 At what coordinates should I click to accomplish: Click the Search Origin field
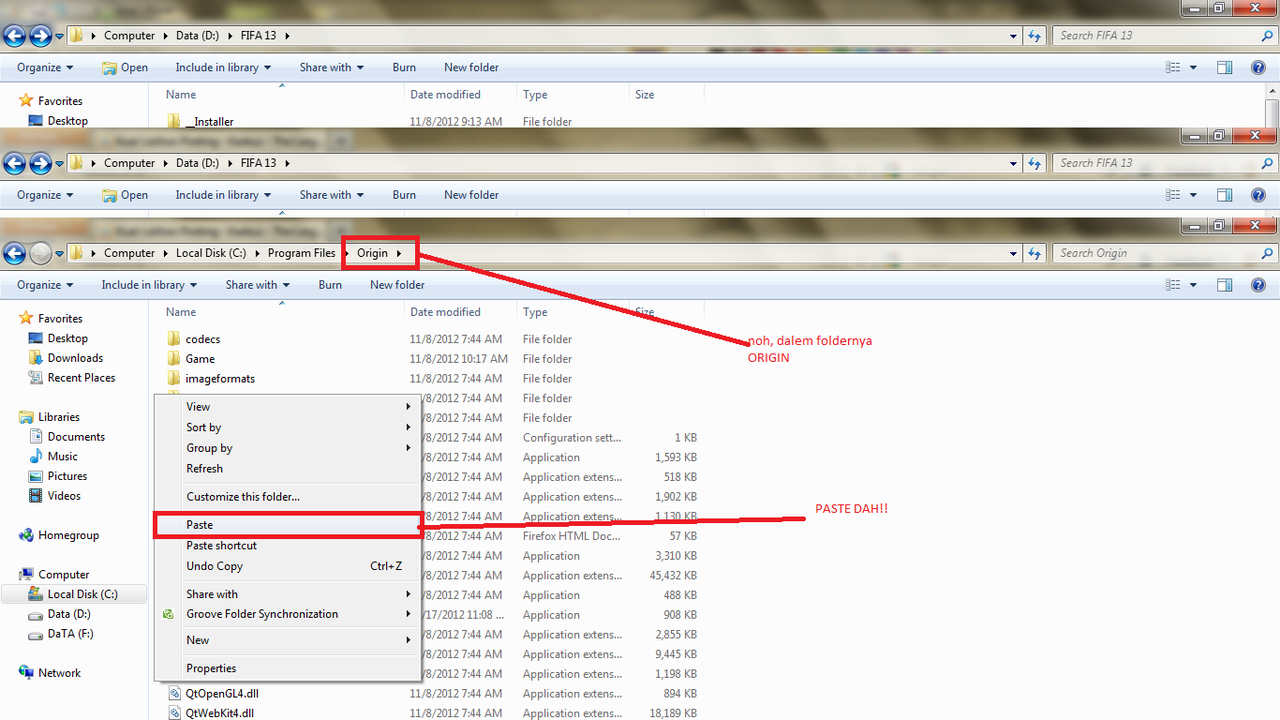coord(1164,253)
